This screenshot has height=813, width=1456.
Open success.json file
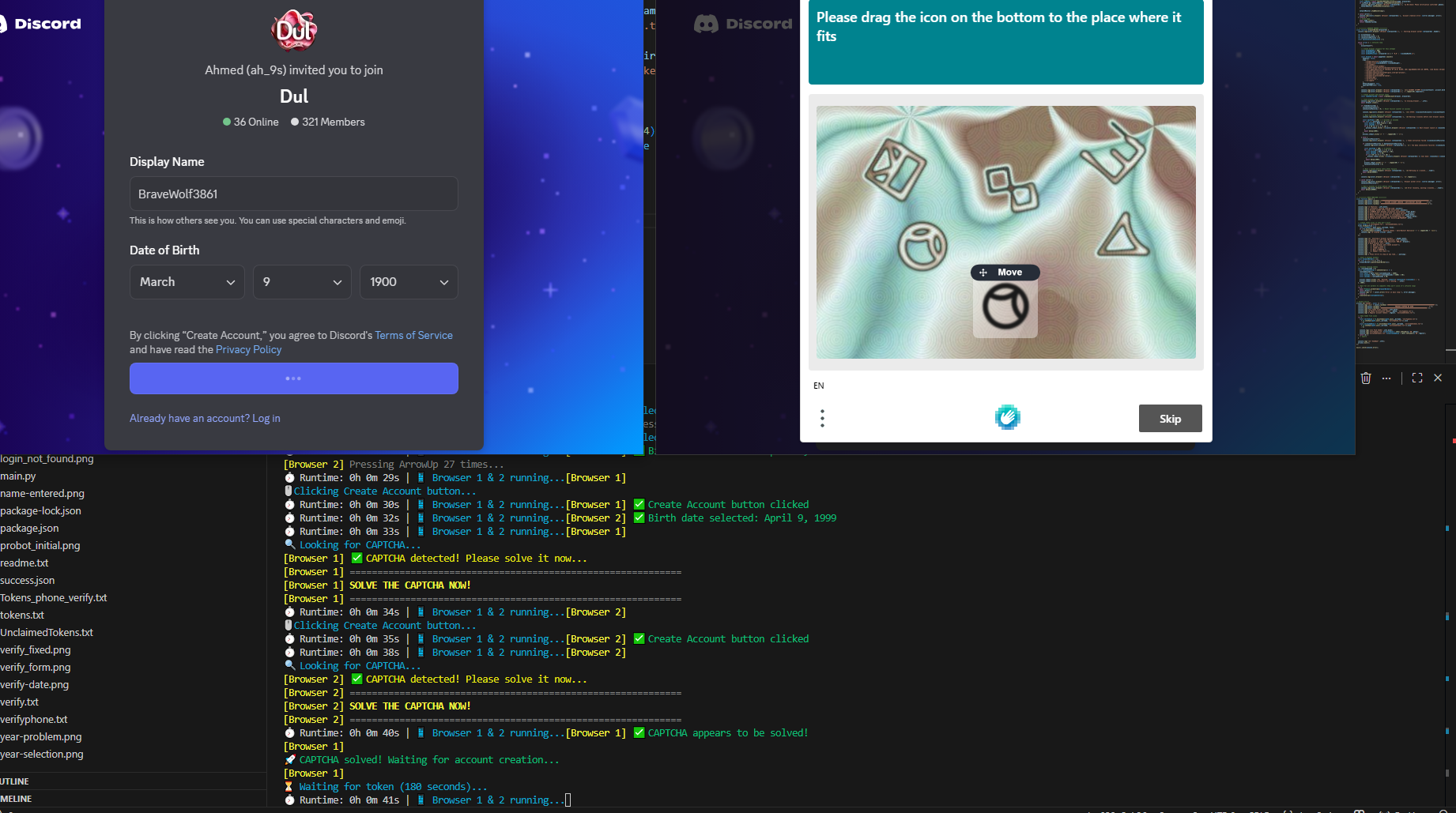coord(28,580)
